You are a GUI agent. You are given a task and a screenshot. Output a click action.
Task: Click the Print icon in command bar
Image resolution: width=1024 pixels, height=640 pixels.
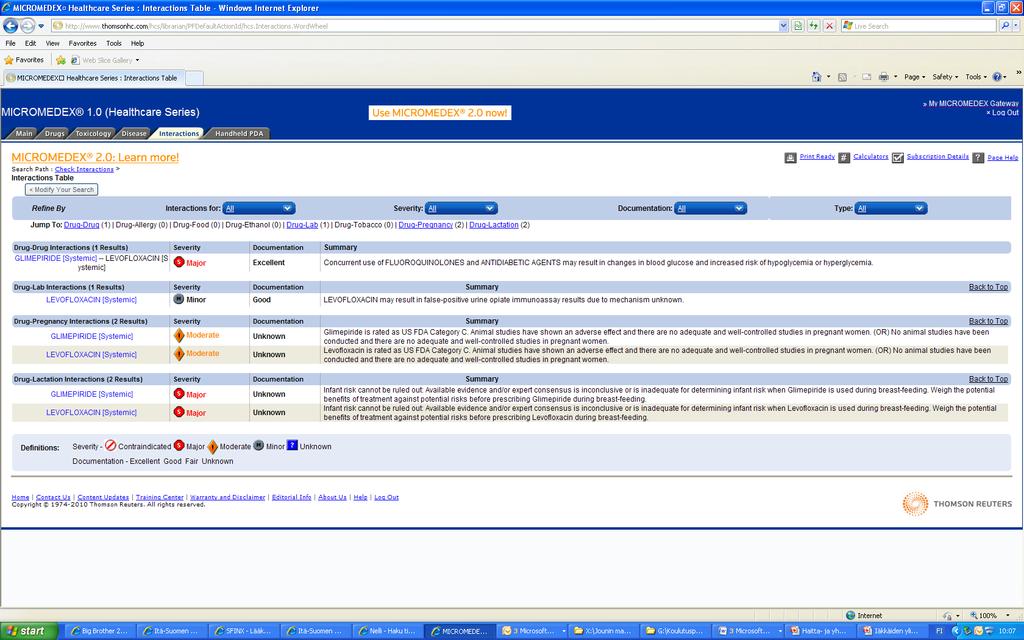(884, 76)
